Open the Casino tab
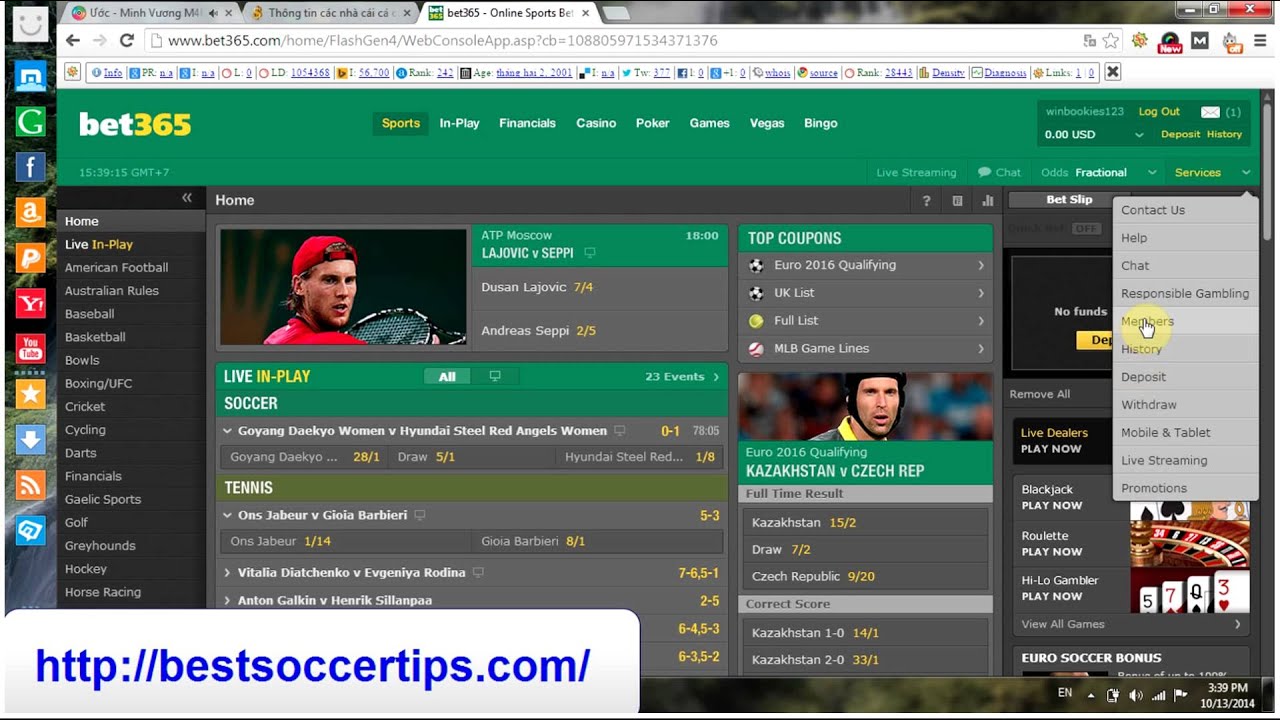This screenshot has width=1280, height=720. coord(596,123)
